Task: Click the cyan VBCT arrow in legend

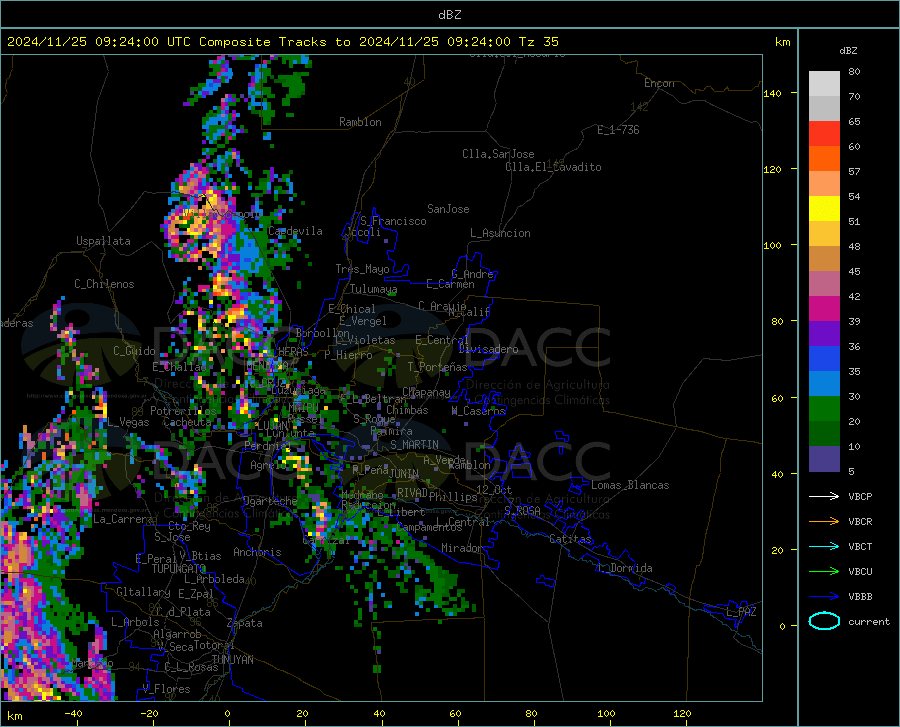Action: point(824,546)
